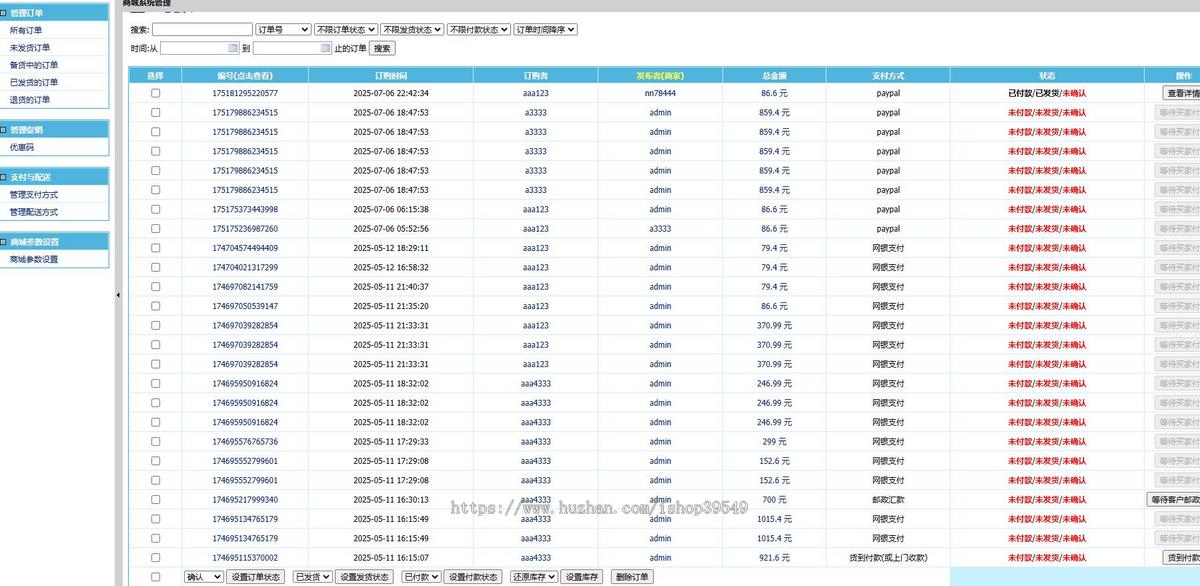Click the 设置发货状态 button

[x=365, y=577]
